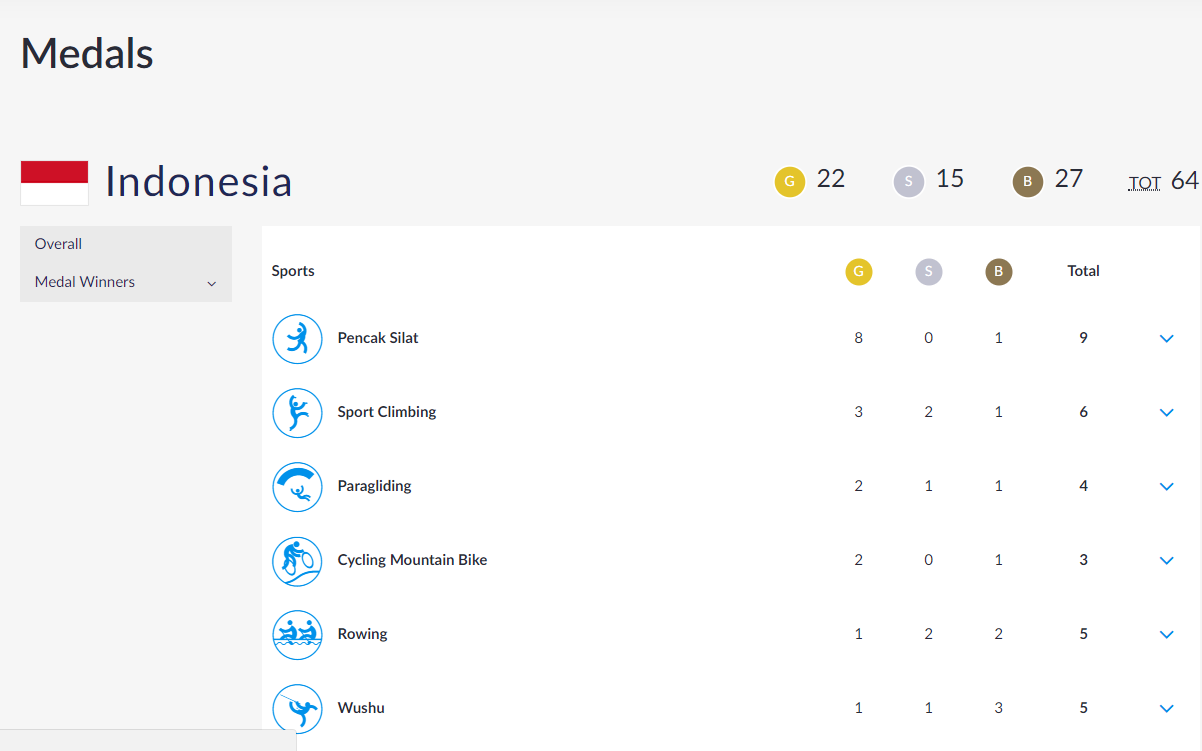Click the silver medal icon in table header
This screenshot has height=751, width=1202.
coord(928,272)
